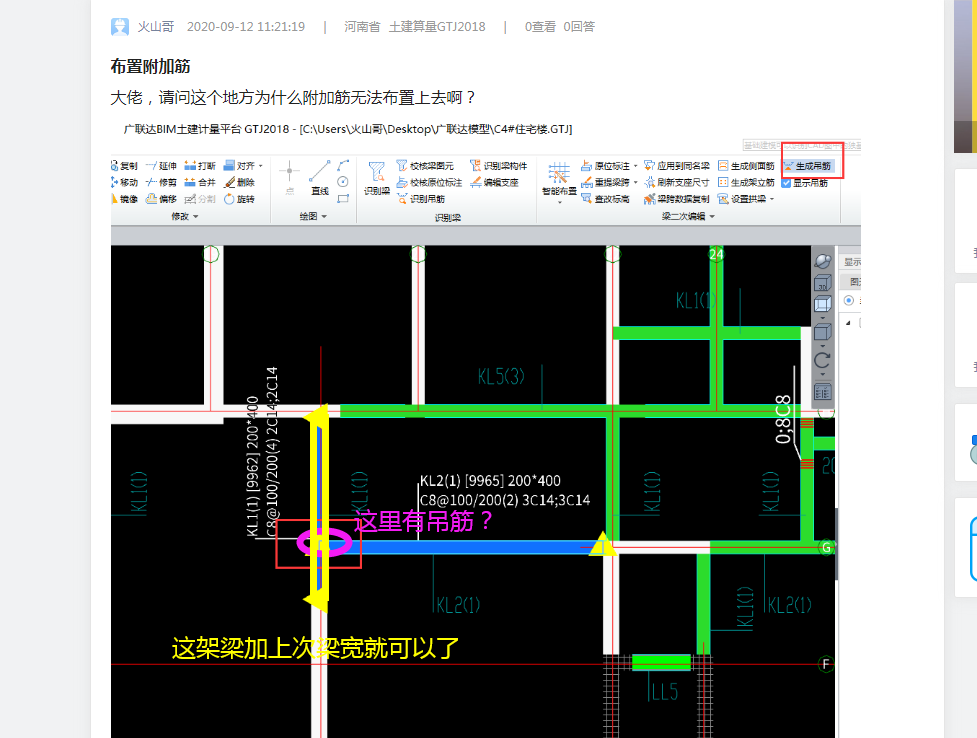Select the rectangle drawing tool

click(343, 199)
